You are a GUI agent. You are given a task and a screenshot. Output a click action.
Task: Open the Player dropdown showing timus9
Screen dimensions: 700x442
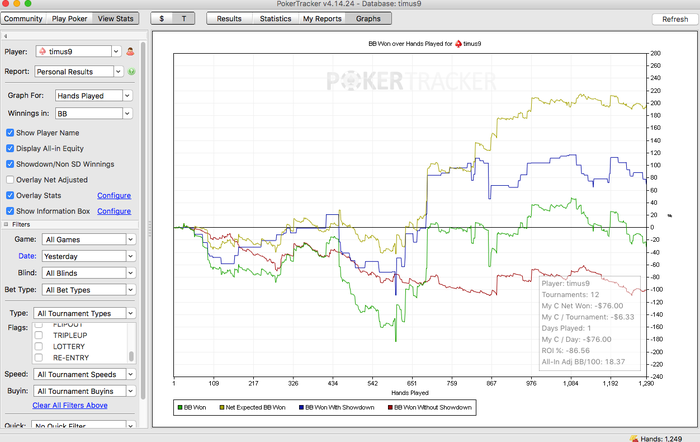[78, 51]
